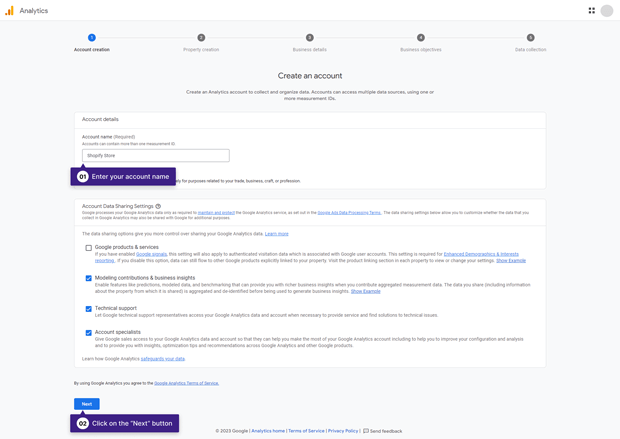
Task: Open the user account avatar
Action: (607, 11)
